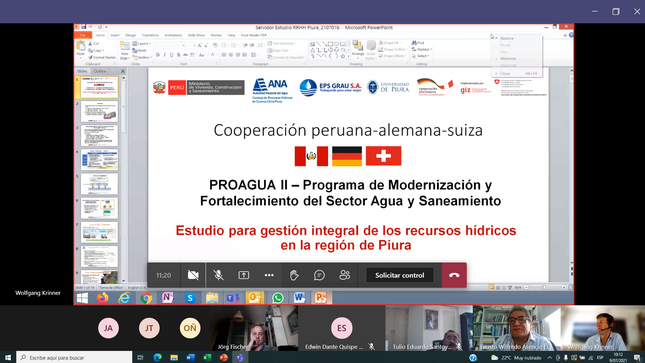645x363 pixels.
Task: Open the View ribbon tab
Action: [232, 35]
